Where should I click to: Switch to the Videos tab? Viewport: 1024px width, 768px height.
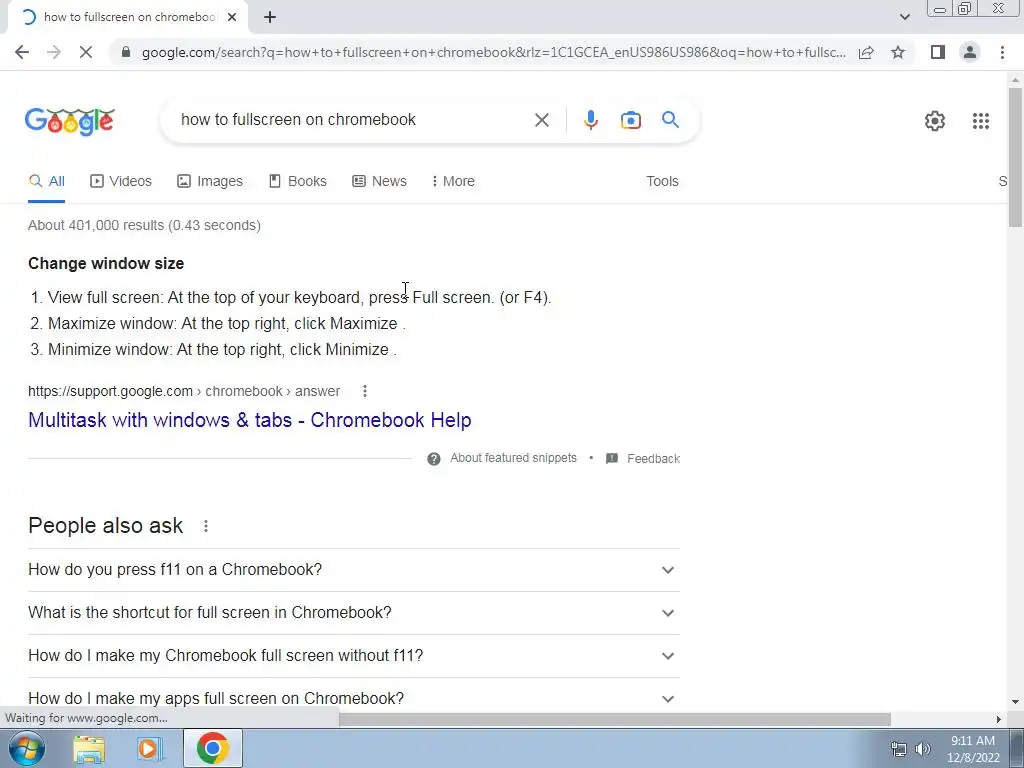click(x=121, y=181)
